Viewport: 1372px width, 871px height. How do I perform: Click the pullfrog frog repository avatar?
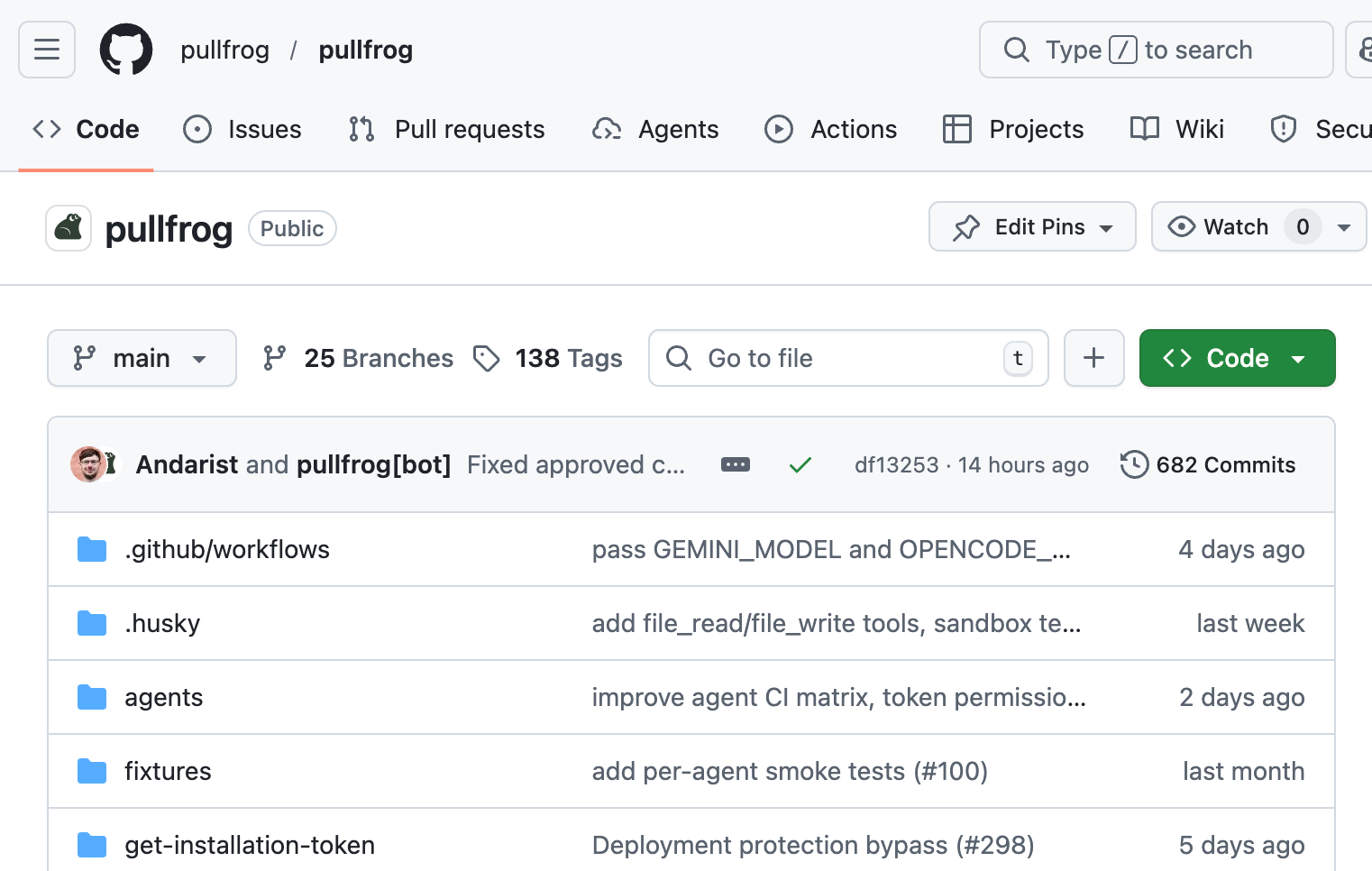(69, 228)
